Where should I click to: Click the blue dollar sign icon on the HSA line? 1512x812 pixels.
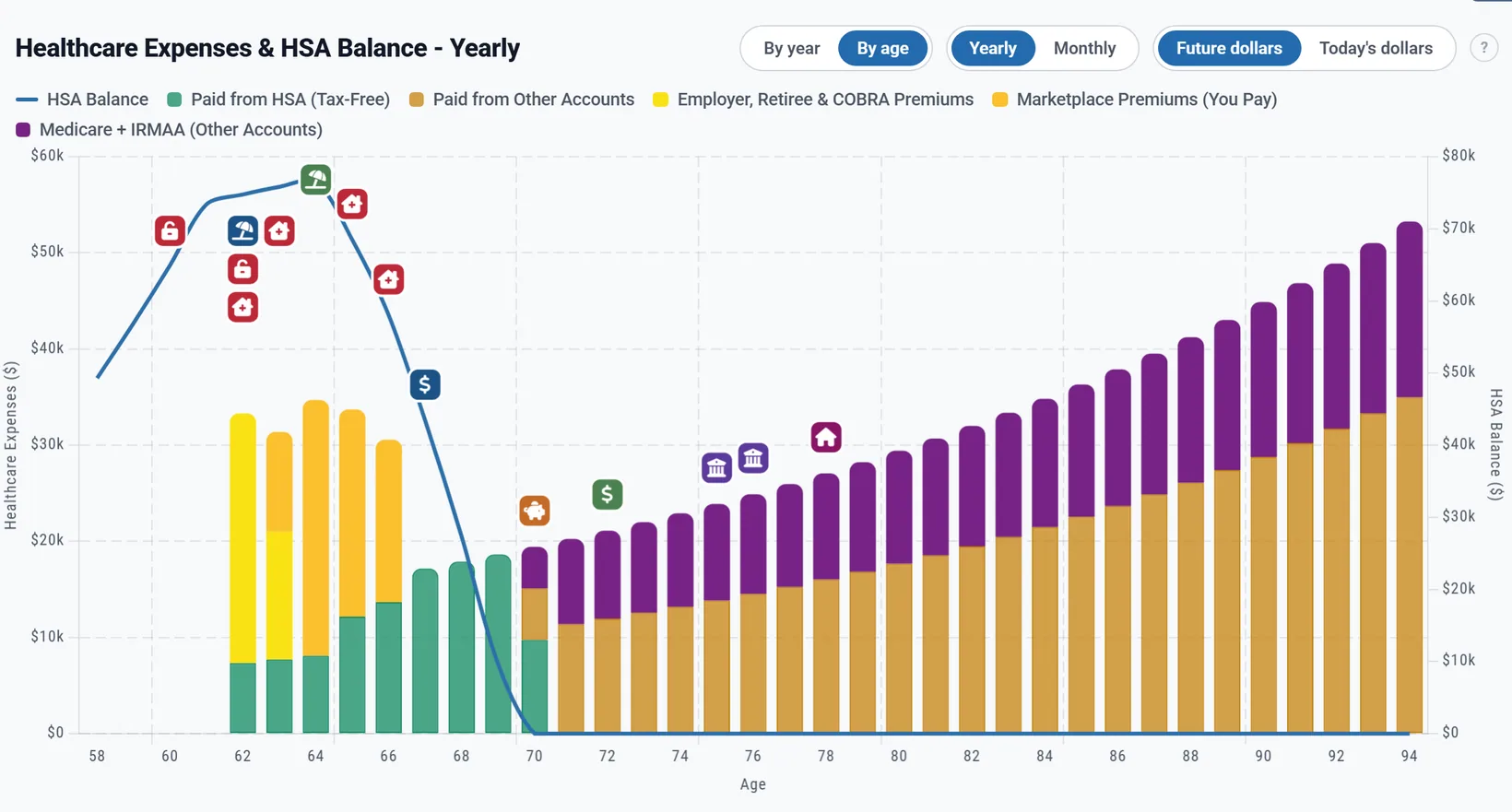(x=425, y=384)
